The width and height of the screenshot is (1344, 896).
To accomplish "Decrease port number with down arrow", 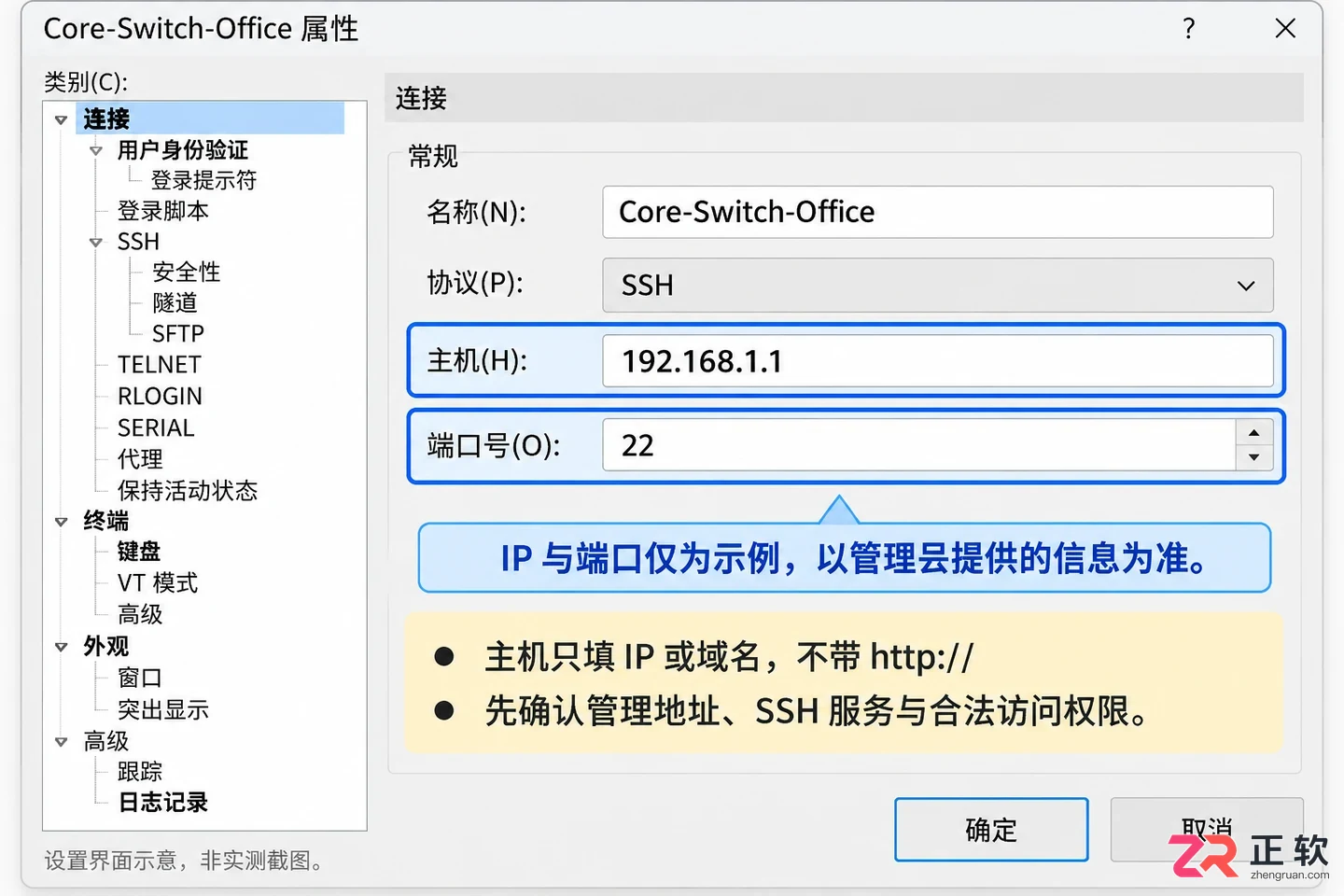I will (1253, 457).
